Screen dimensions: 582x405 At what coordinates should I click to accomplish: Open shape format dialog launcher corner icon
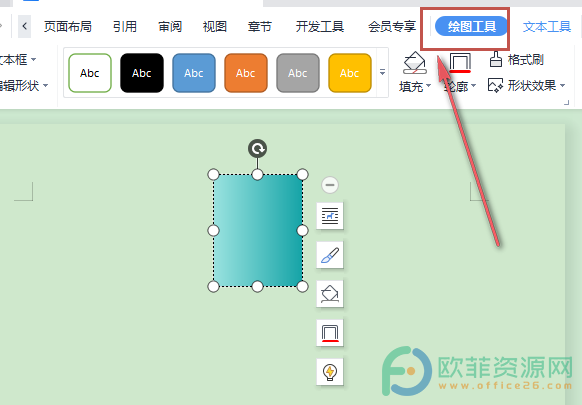(566, 102)
